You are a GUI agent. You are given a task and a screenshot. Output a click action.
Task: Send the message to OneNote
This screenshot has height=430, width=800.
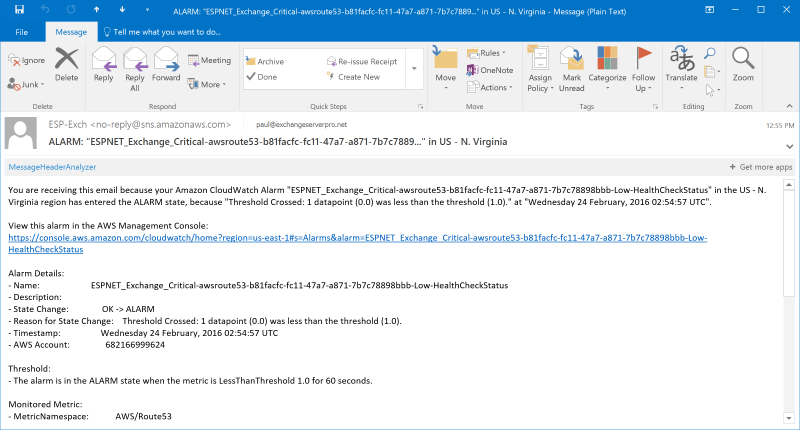click(x=490, y=70)
